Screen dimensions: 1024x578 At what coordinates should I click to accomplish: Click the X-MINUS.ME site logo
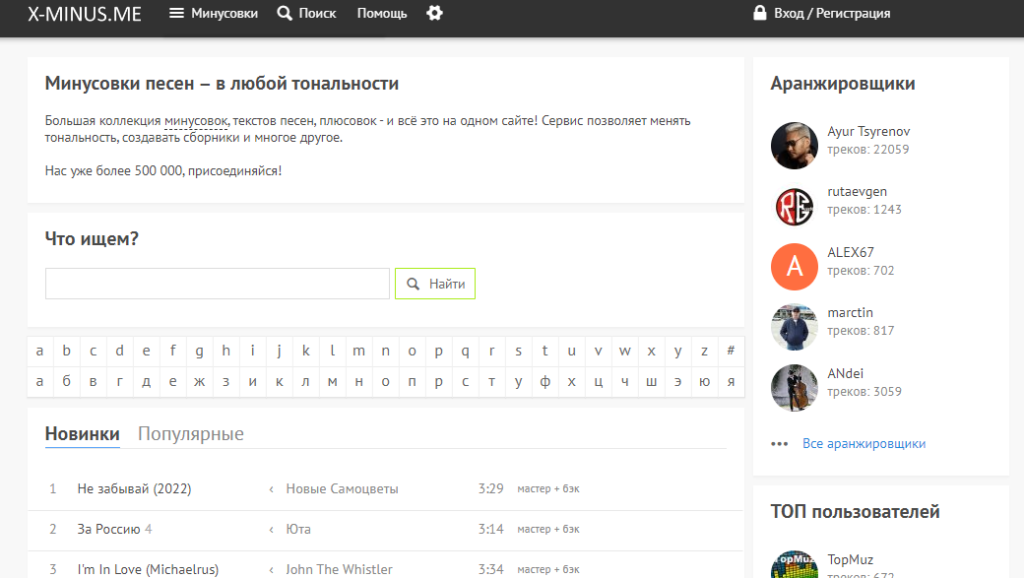pos(84,14)
